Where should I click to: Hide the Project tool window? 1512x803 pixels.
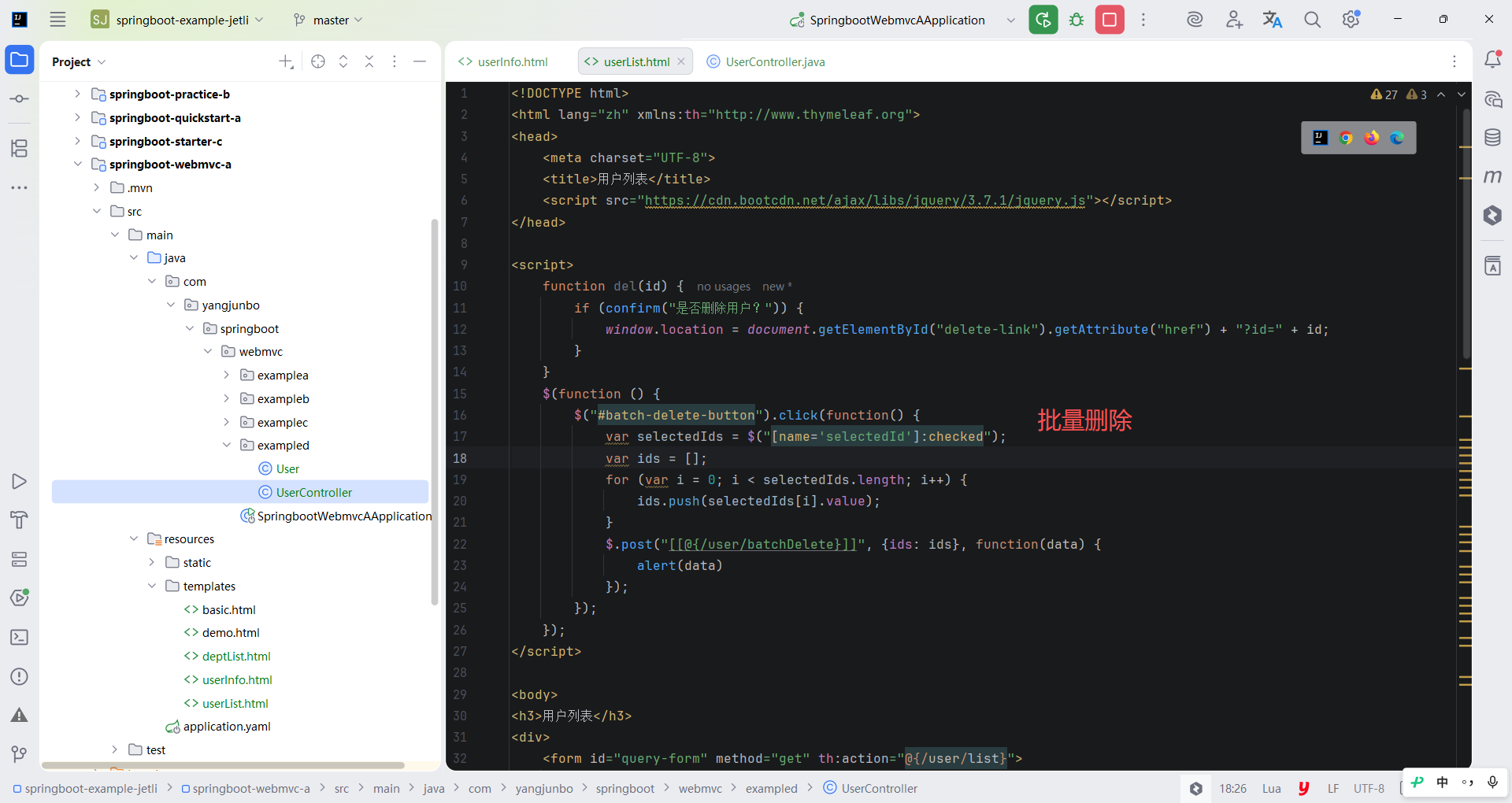(420, 61)
